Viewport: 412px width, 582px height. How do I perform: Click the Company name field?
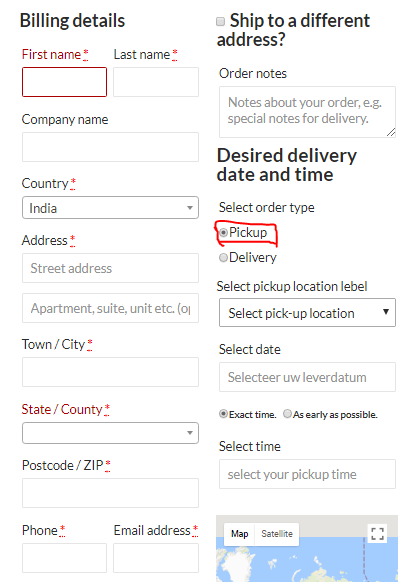pyautogui.click(x=110, y=147)
